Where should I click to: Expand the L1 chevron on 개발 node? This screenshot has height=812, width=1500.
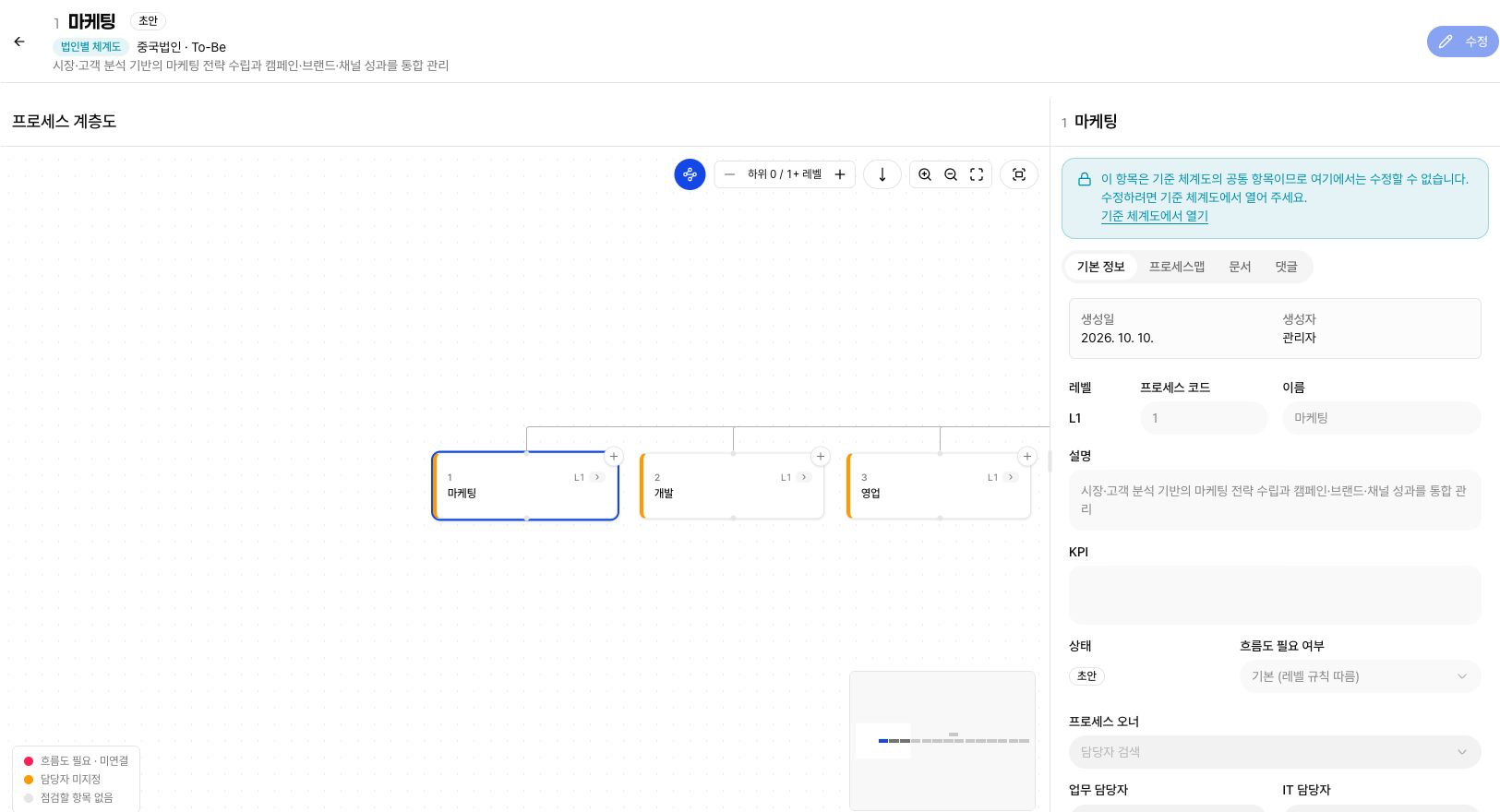pyautogui.click(x=804, y=477)
